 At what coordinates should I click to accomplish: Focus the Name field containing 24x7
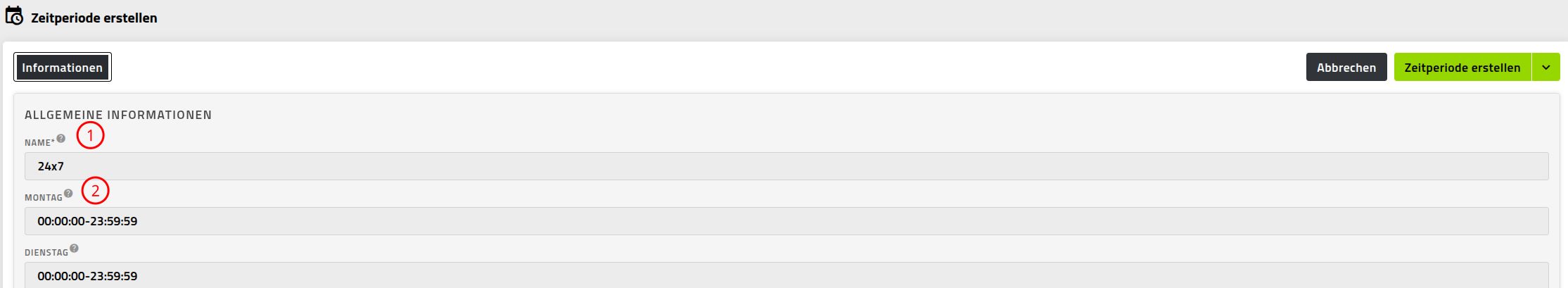[786, 166]
